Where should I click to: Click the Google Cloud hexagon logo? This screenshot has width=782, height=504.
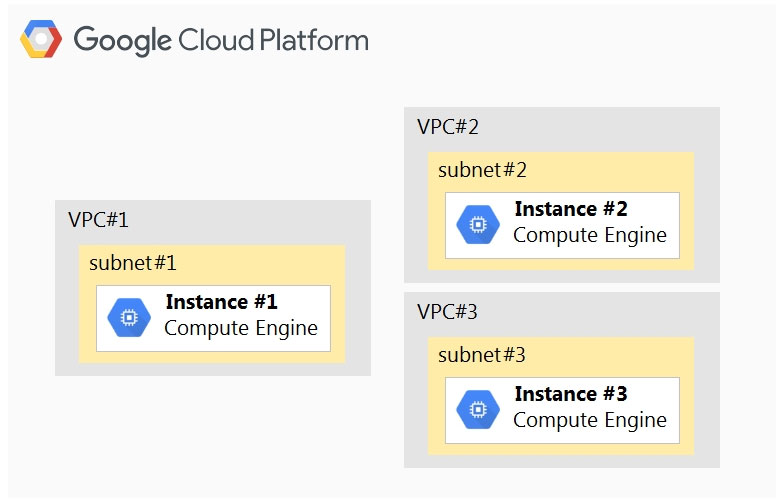tap(41, 40)
